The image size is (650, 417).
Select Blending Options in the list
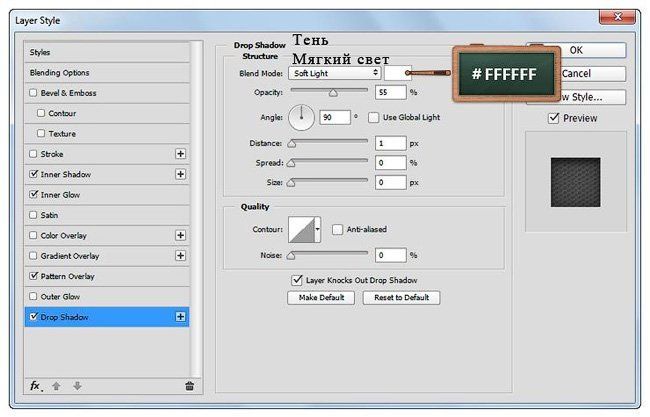point(107,73)
